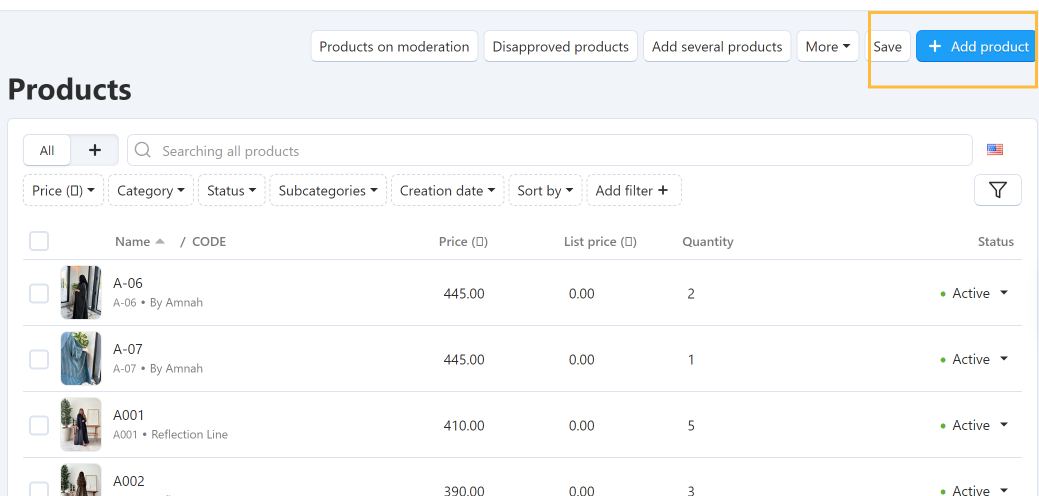Open the More dropdown menu
This screenshot has height=496, width=1039.
click(x=828, y=46)
